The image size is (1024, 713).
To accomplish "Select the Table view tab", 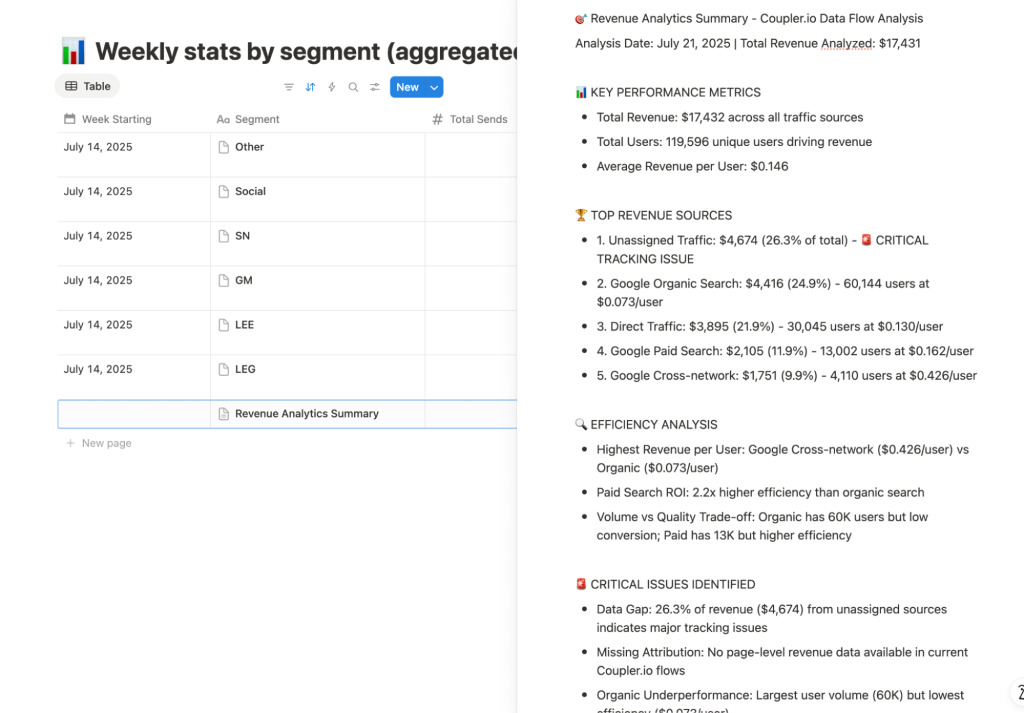I will (88, 86).
